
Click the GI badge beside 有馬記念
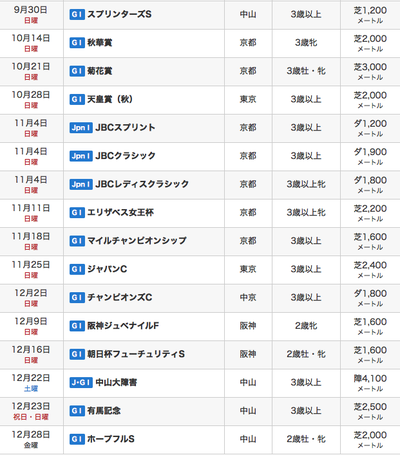tap(77, 411)
